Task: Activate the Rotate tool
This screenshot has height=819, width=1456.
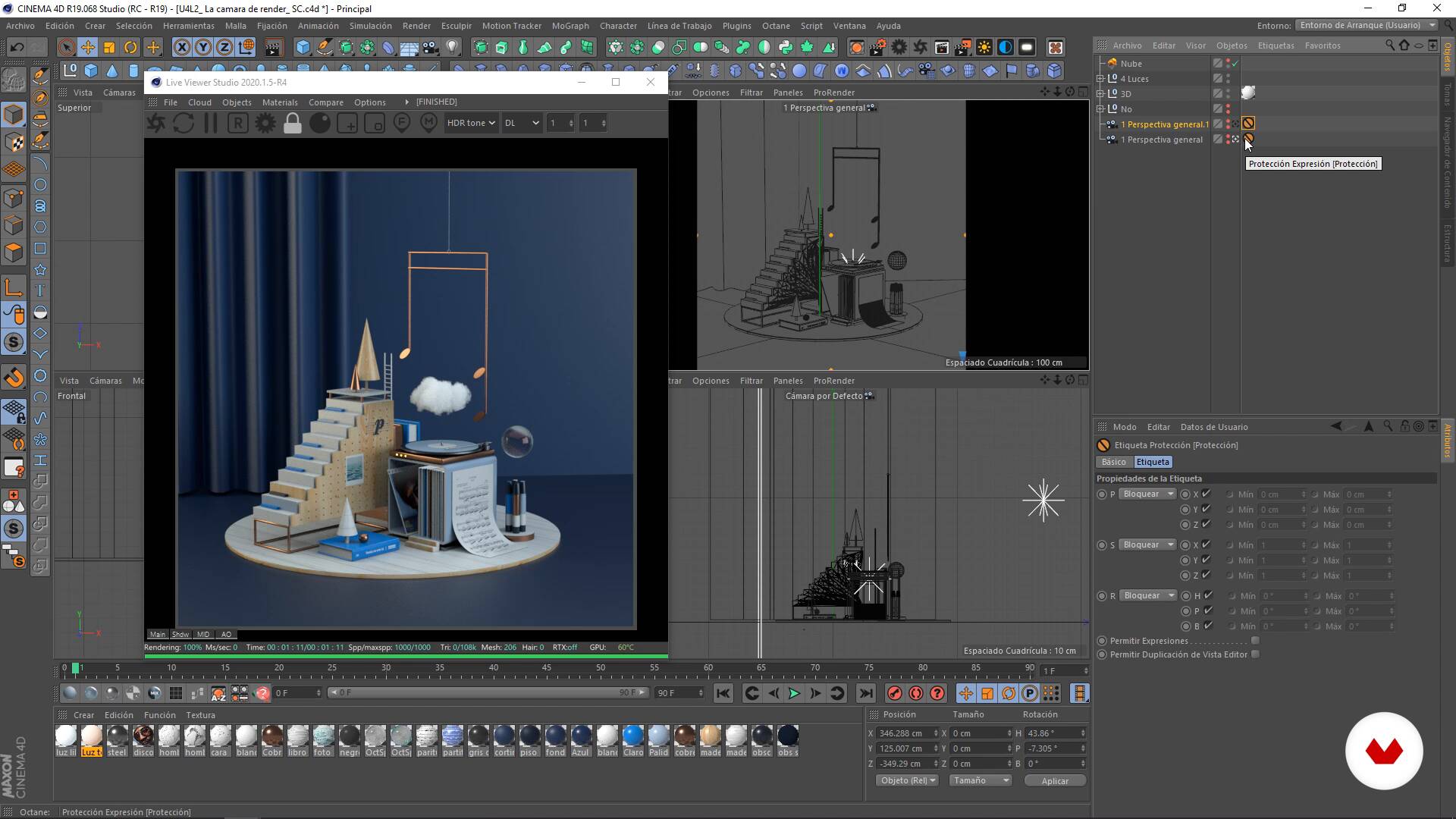Action: click(130, 48)
